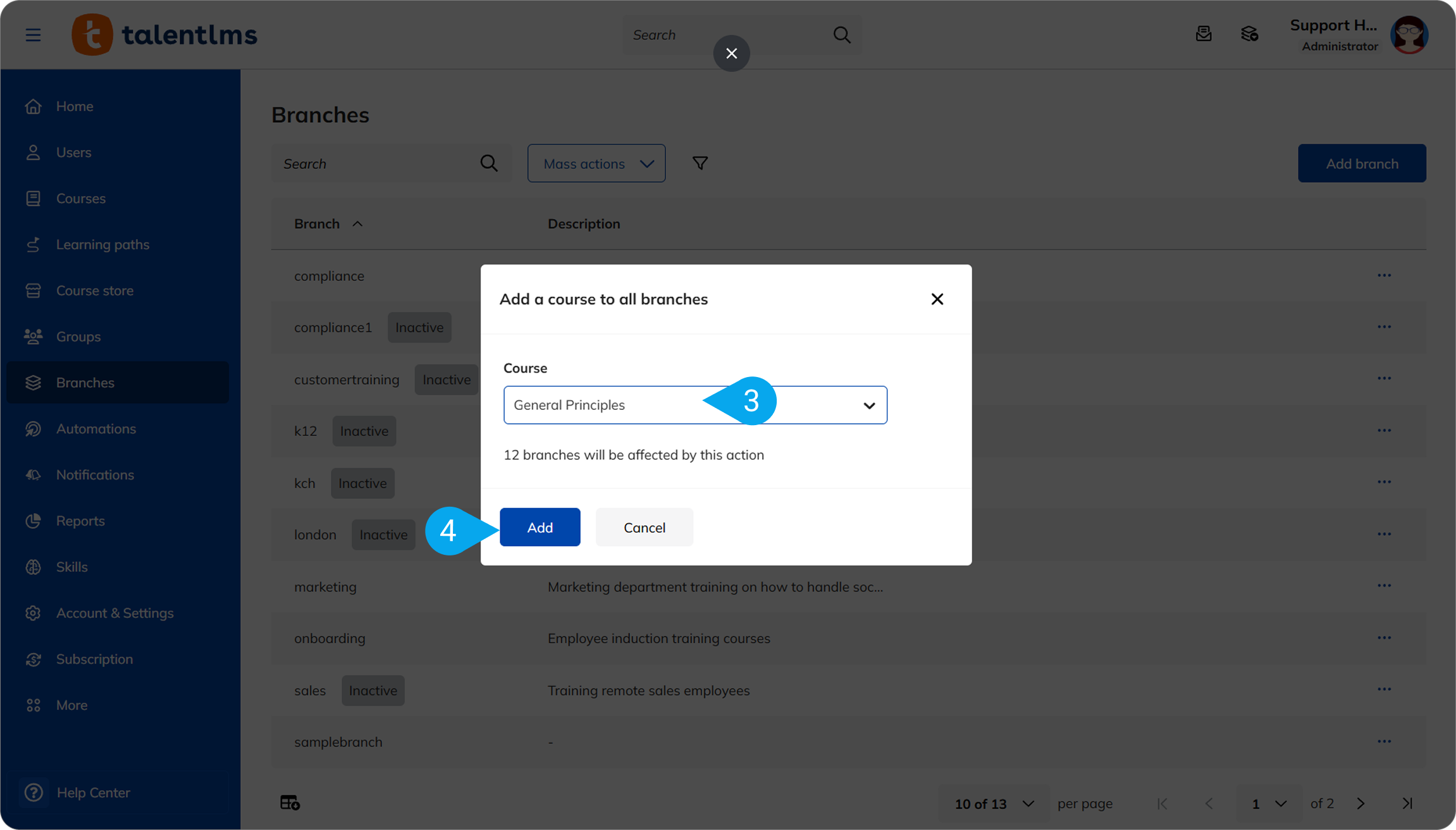
Task: Navigate to Reports in sidebar
Action: (80, 521)
